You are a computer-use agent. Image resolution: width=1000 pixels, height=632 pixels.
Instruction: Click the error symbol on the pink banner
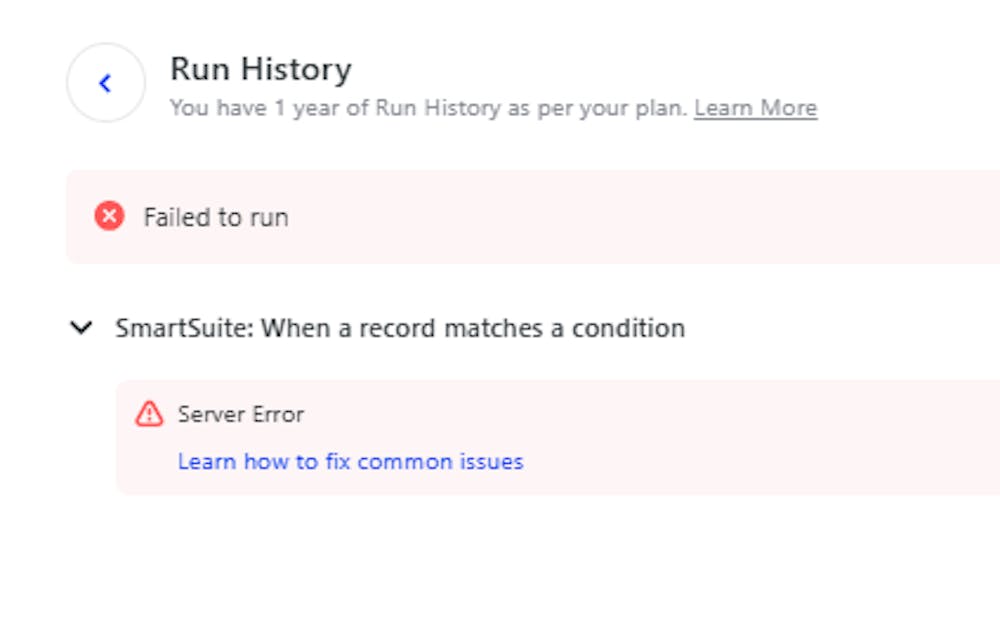(x=110, y=216)
